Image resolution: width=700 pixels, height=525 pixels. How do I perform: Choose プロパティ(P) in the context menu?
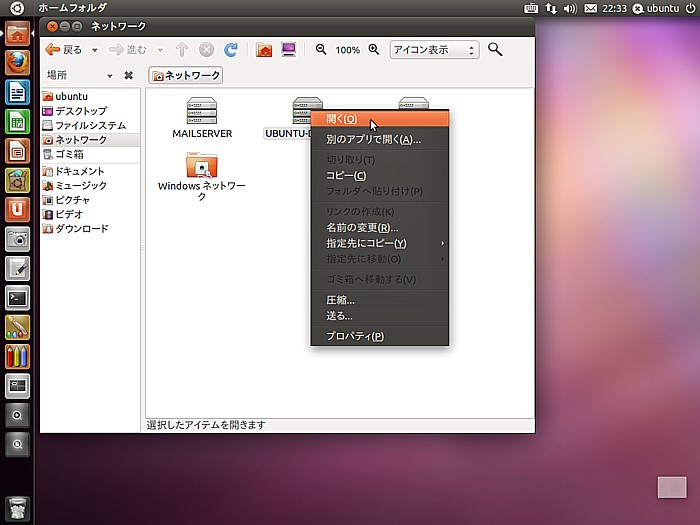pos(354,336)
